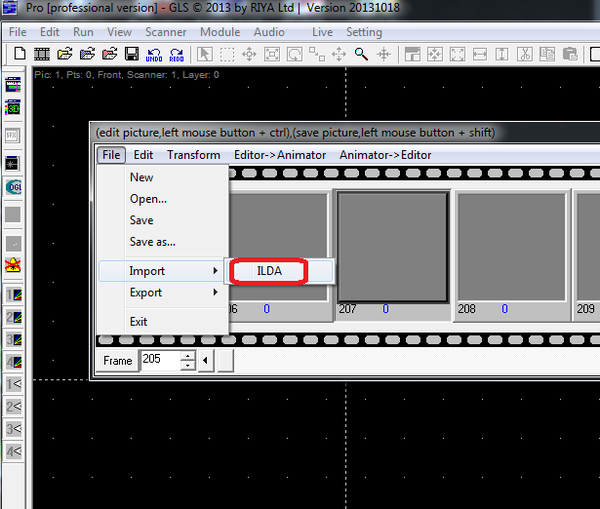600x509 pixels.
Task: Open the Transform menu
Action: [194, 155]
